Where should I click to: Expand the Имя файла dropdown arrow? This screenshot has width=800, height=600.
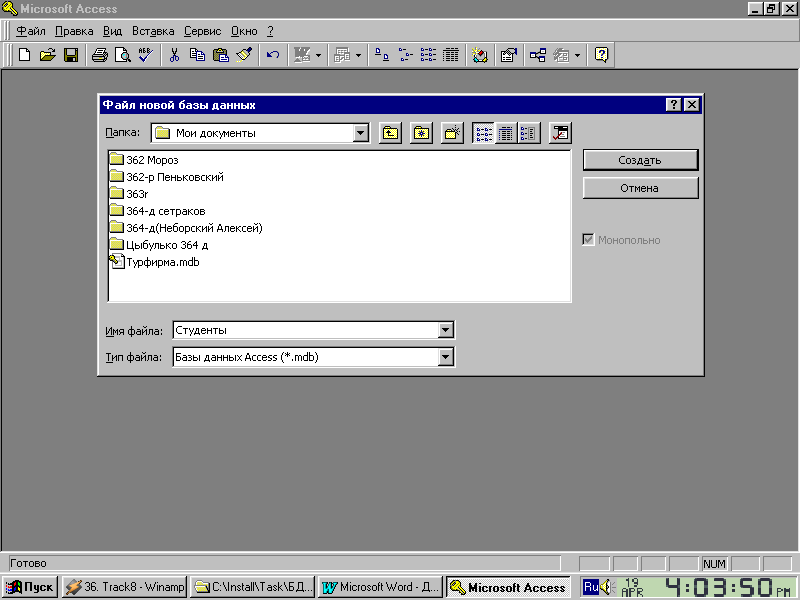click(x=445, y=330)
